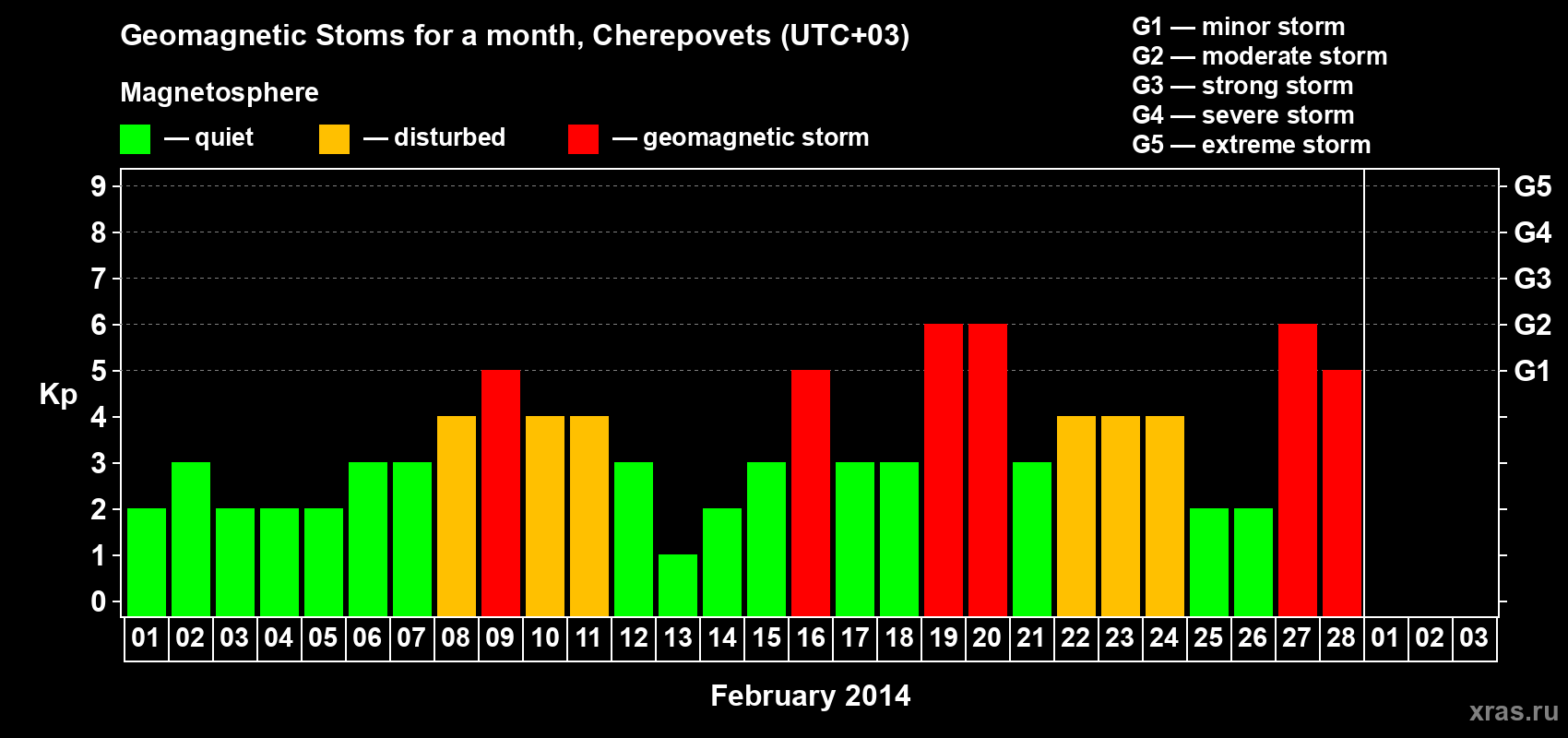The image size is (1568, 738).
Task: Select the orange bar for February 24
Action: coord(1165,516)
